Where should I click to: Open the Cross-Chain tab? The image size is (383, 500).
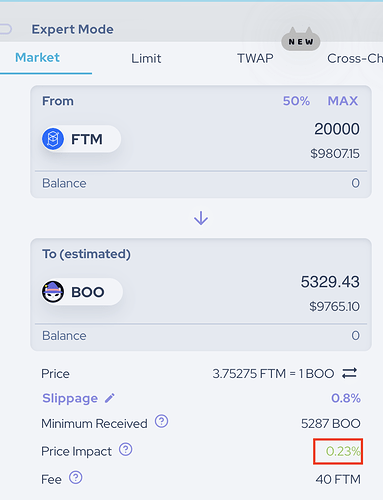[355, 58]
